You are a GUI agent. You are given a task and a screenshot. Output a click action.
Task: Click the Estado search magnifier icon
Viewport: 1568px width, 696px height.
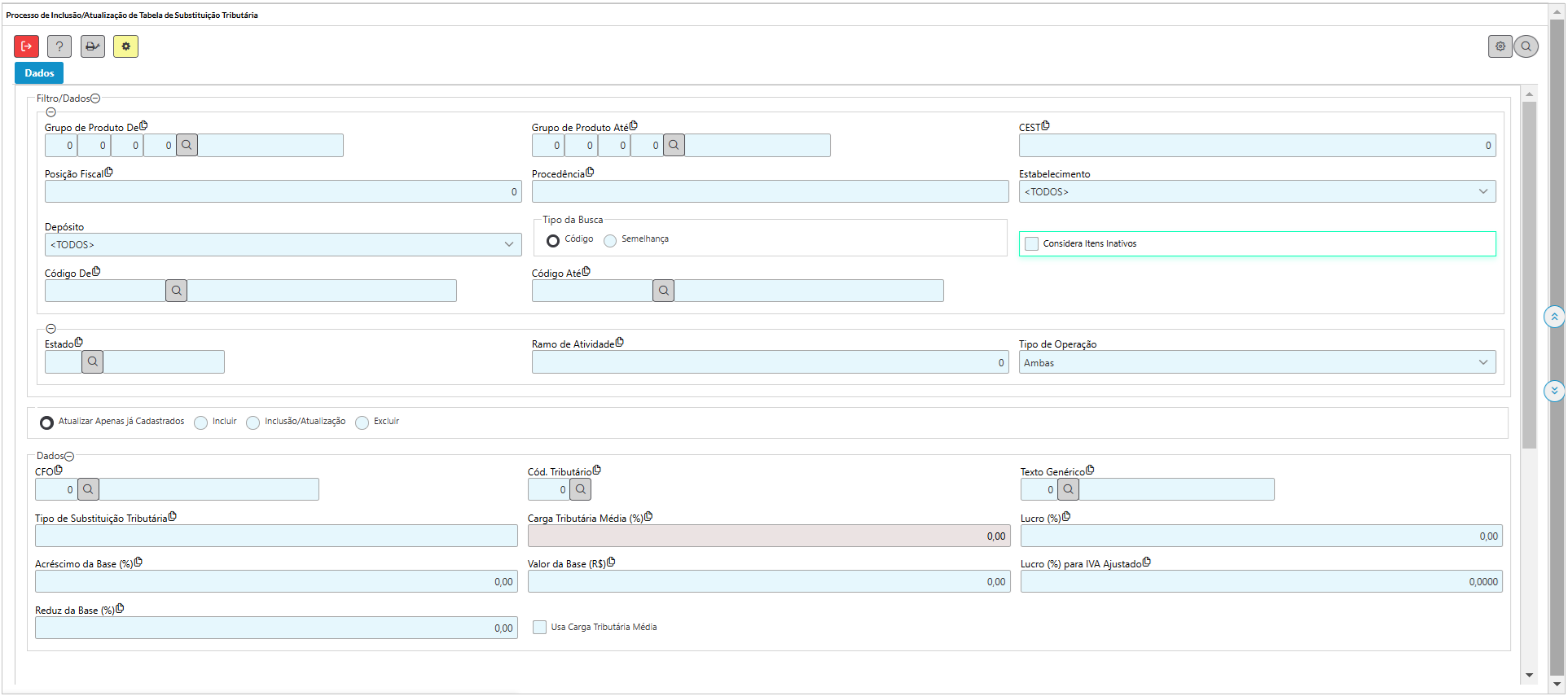tap(93, 361)
